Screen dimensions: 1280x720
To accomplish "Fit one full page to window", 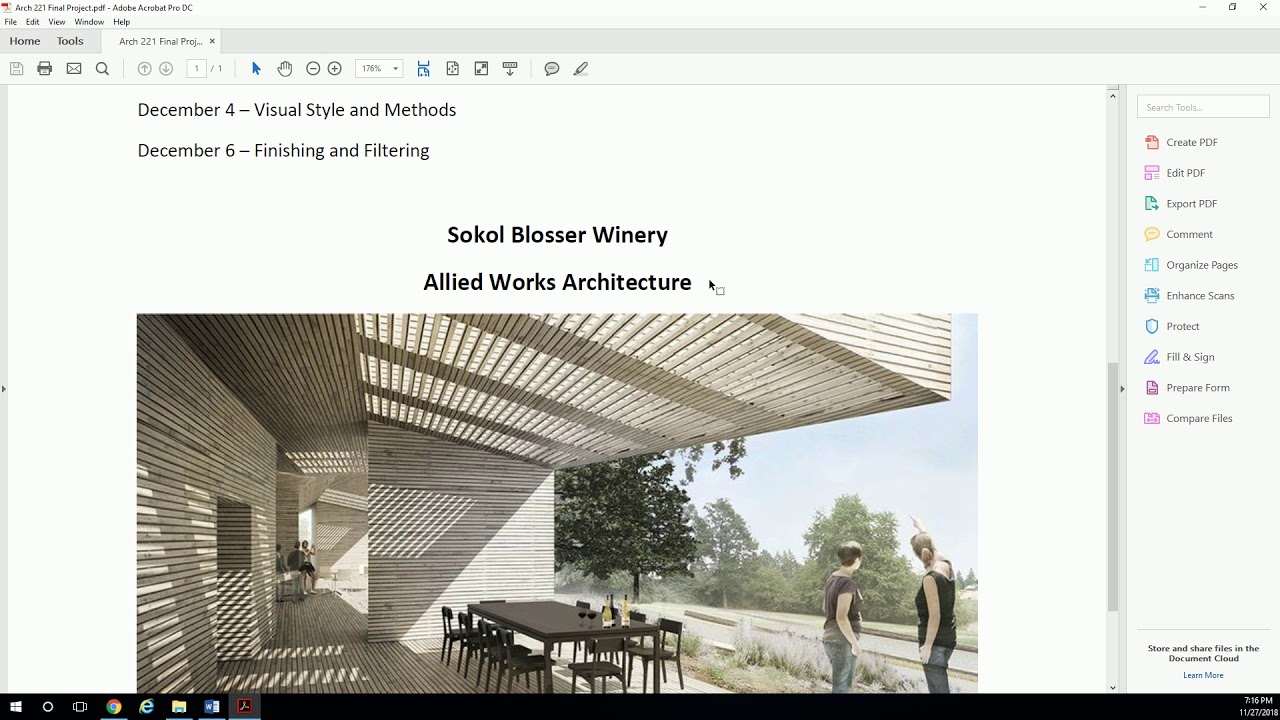I will tap(453, 69).
